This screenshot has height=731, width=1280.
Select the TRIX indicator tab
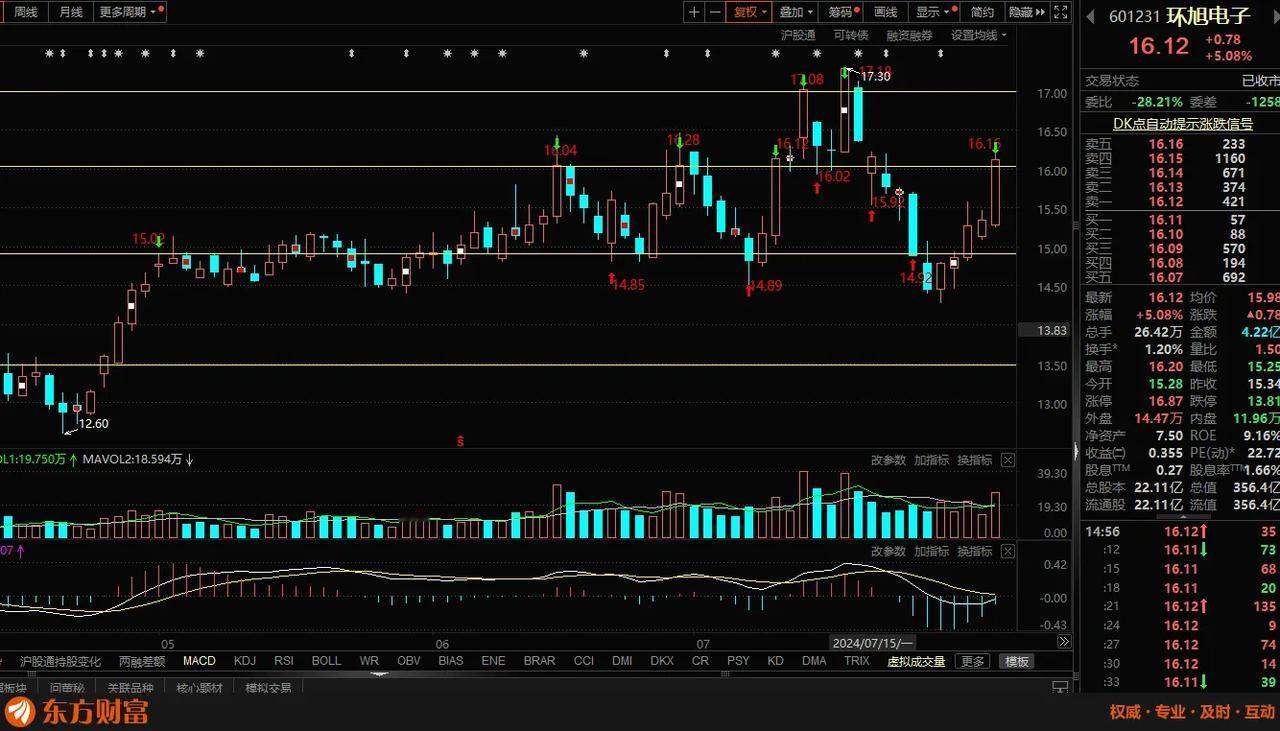tap(856, 661)
